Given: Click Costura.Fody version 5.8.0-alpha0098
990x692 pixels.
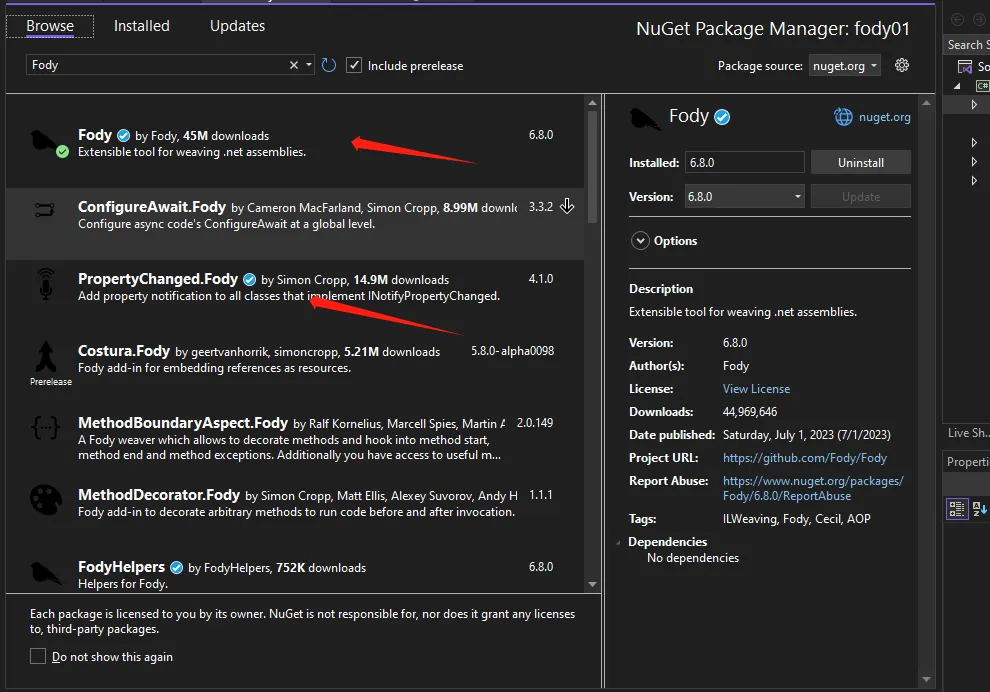Looking at the screenshot, I should coord(512,351).
